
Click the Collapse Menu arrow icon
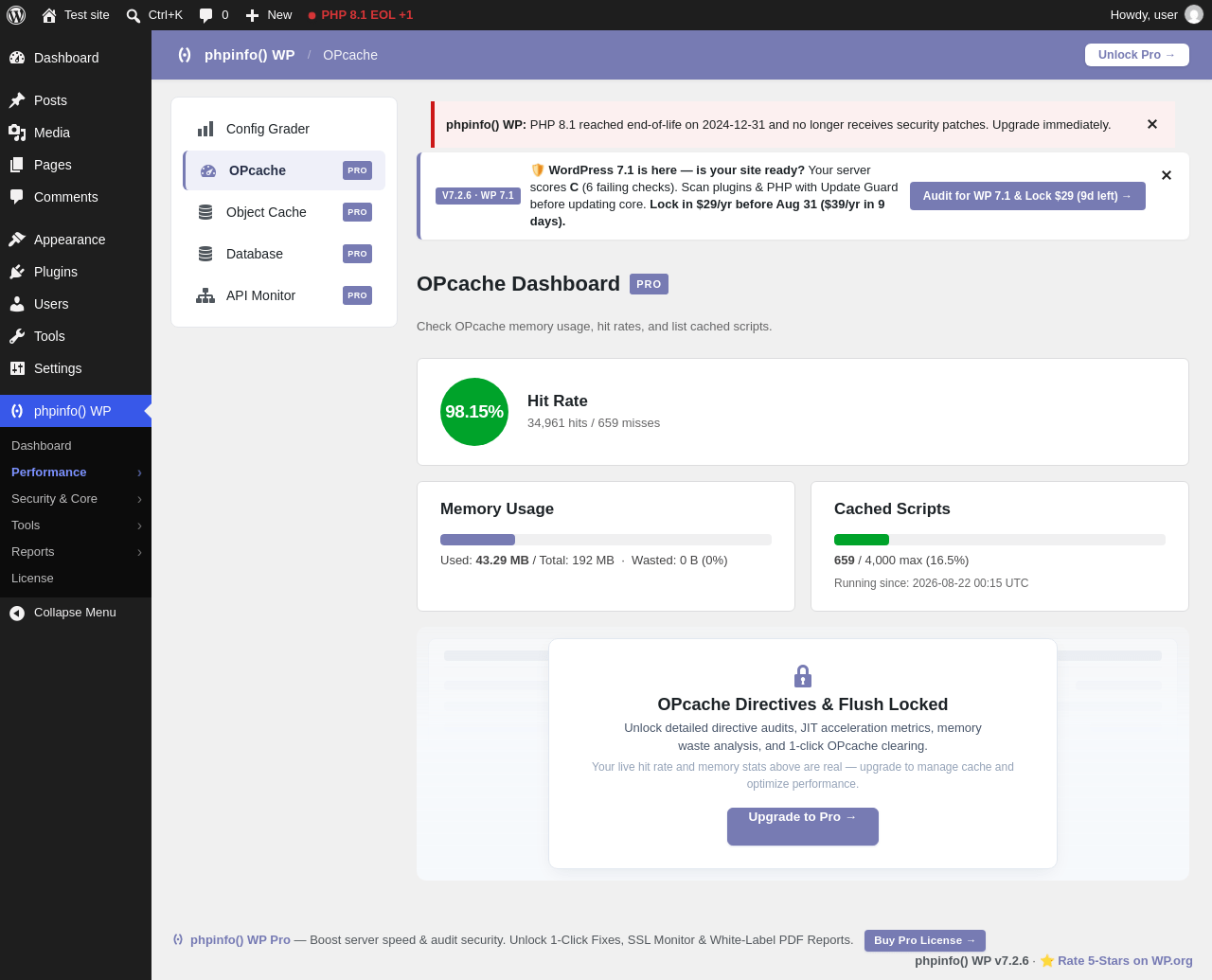point(17,614)
